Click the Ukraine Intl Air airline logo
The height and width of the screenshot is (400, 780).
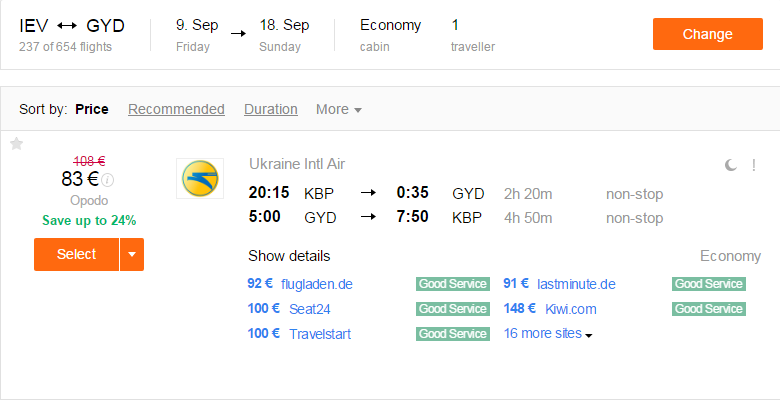(200, 179)
